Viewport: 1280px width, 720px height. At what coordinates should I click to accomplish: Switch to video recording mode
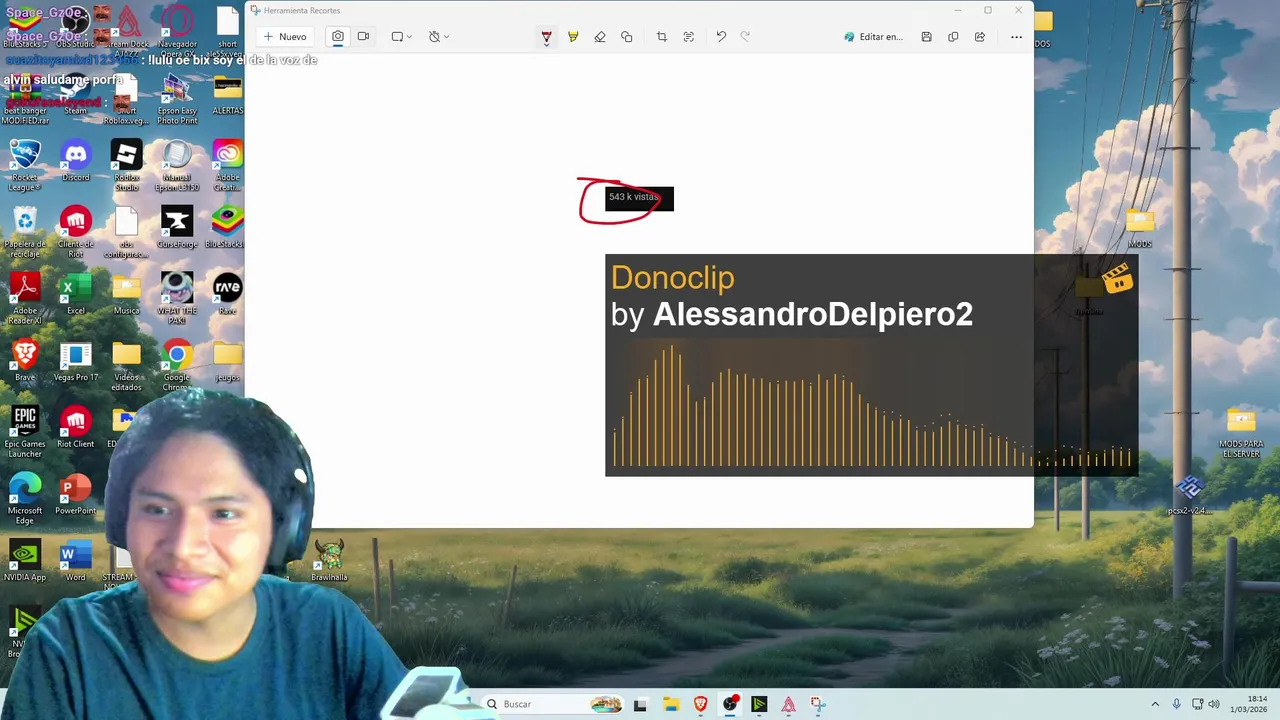pyautogui.click(x=363, y=37)
